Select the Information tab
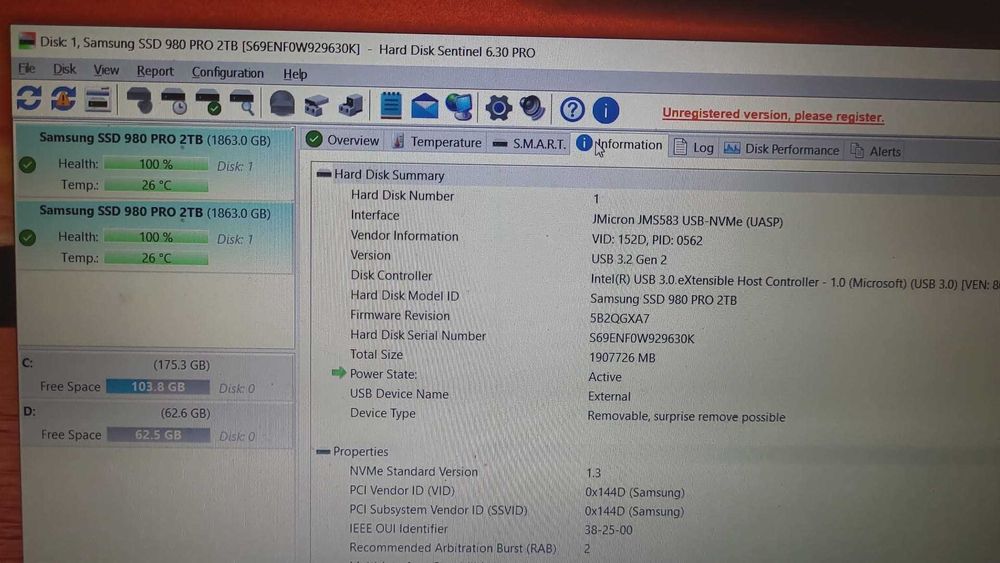Viewport: 1000px width, 563px height. point(620,145)
